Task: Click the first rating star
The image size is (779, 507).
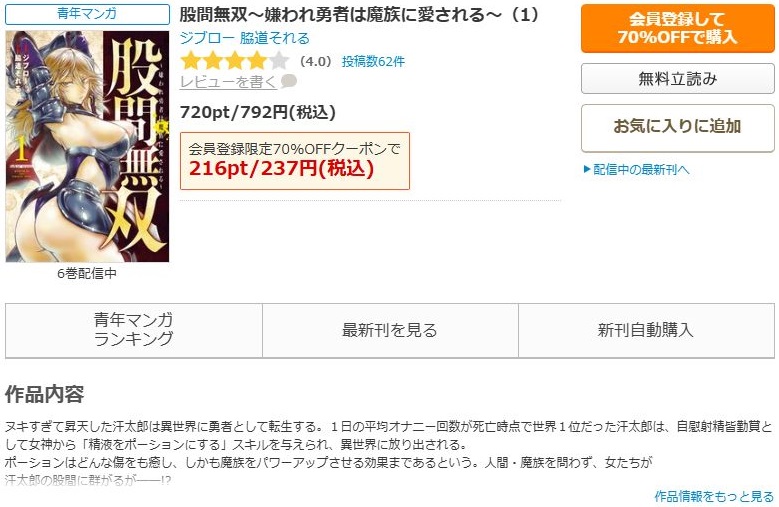Action: (x=190, y=61)
